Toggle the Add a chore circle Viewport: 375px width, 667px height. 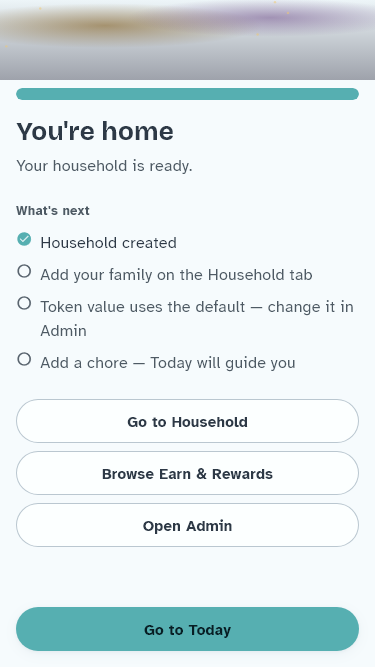pos(24,359)
